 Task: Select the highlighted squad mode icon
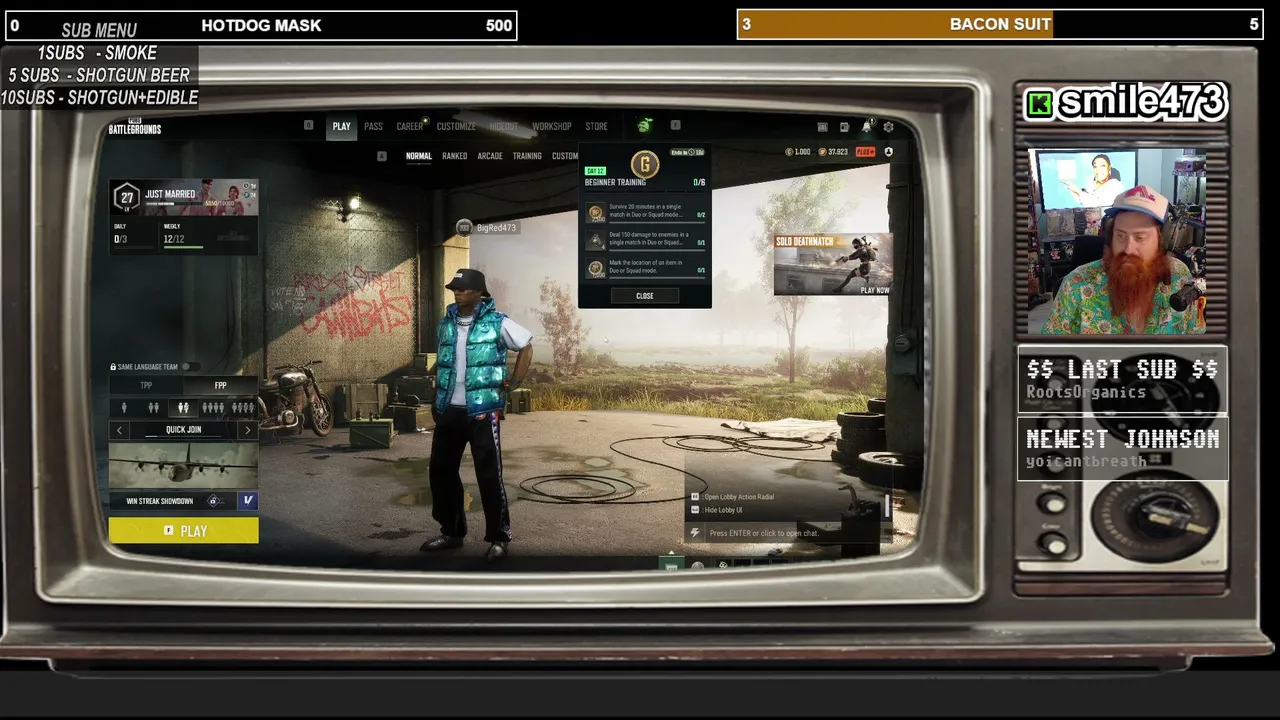pos(183,408)
